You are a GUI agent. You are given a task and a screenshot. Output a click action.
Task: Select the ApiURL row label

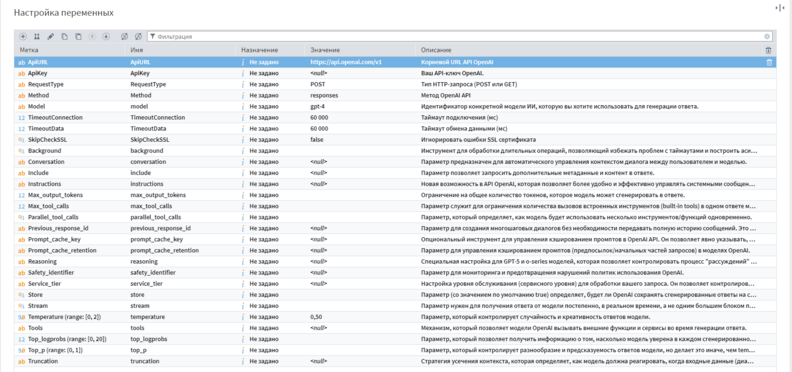37,62
